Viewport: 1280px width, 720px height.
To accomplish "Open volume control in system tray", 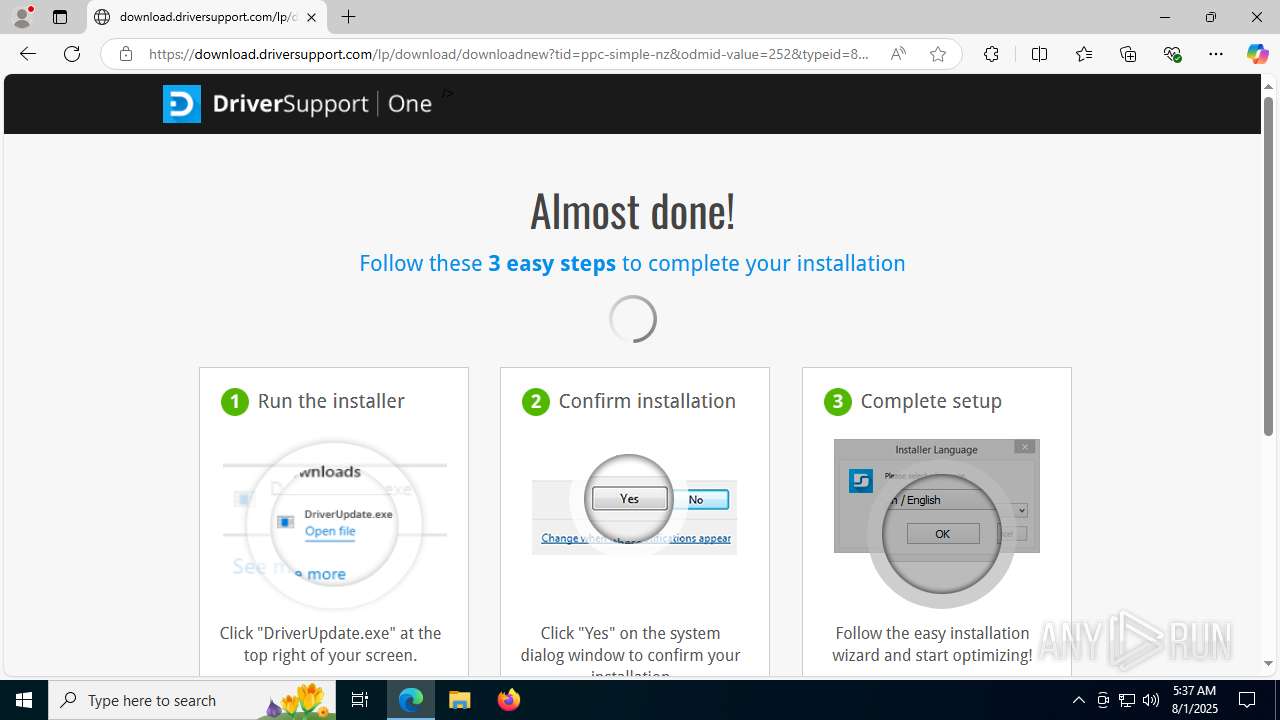I will (1151, 700).
